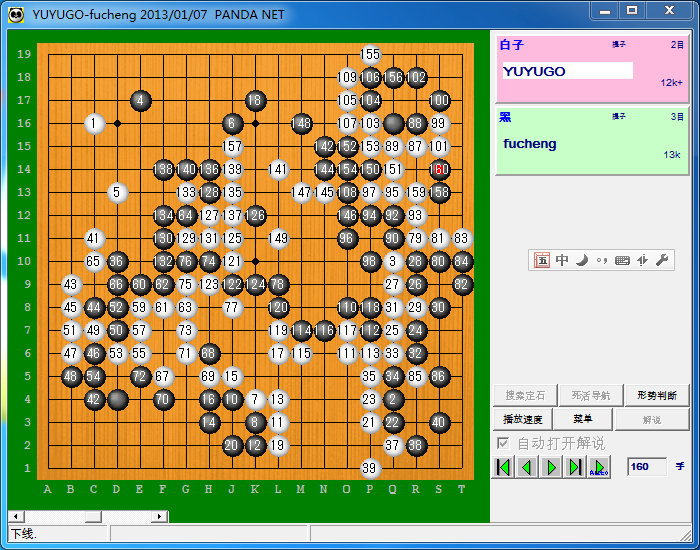Click the panda icon in the title bar
The image size is (700, 550).
(x=16, y=14)
